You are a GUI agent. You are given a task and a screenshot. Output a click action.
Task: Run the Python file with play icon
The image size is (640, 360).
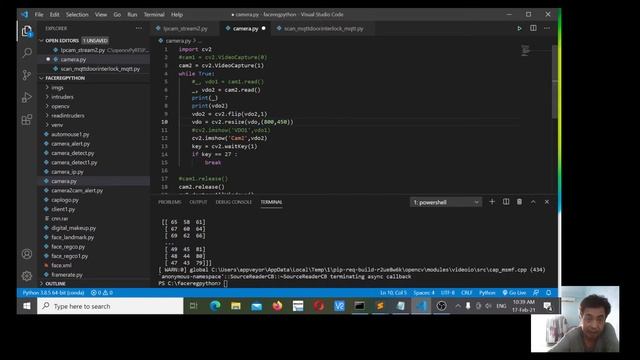(x=519, y=28)
